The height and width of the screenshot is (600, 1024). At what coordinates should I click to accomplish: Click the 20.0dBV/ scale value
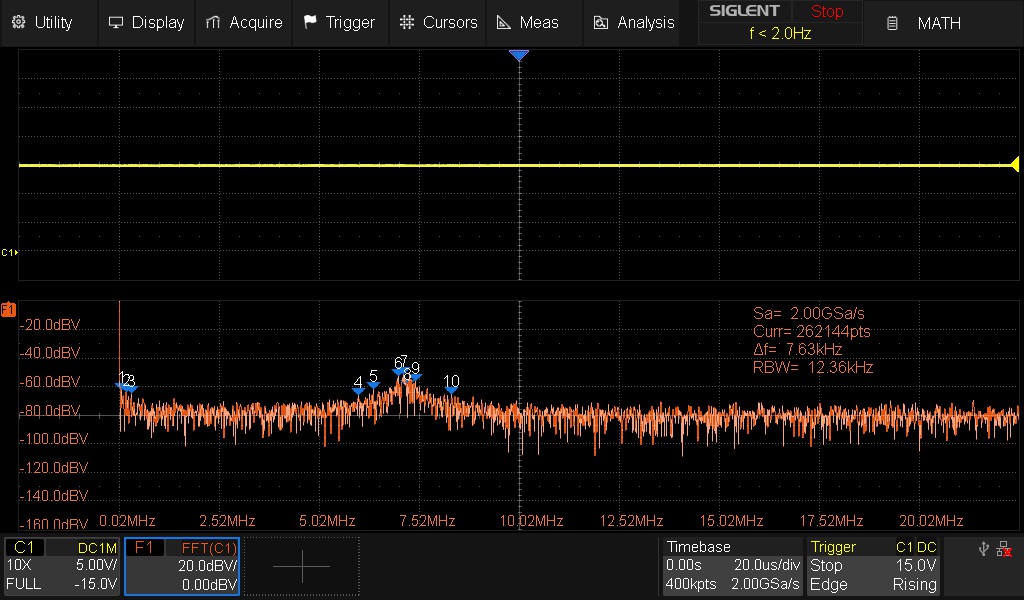click(207, 566)
